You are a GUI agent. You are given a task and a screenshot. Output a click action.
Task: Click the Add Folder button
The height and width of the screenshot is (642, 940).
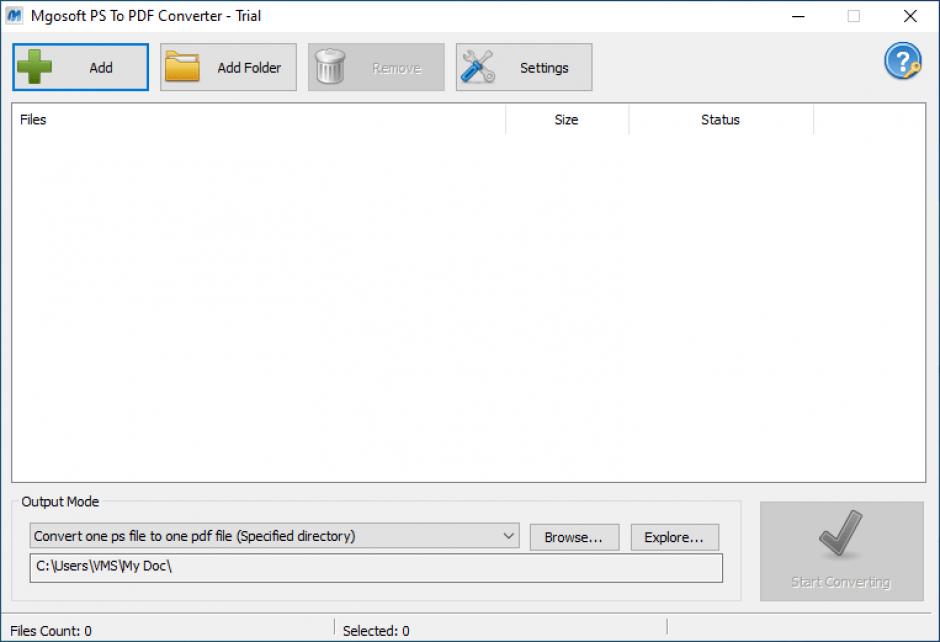228,67
